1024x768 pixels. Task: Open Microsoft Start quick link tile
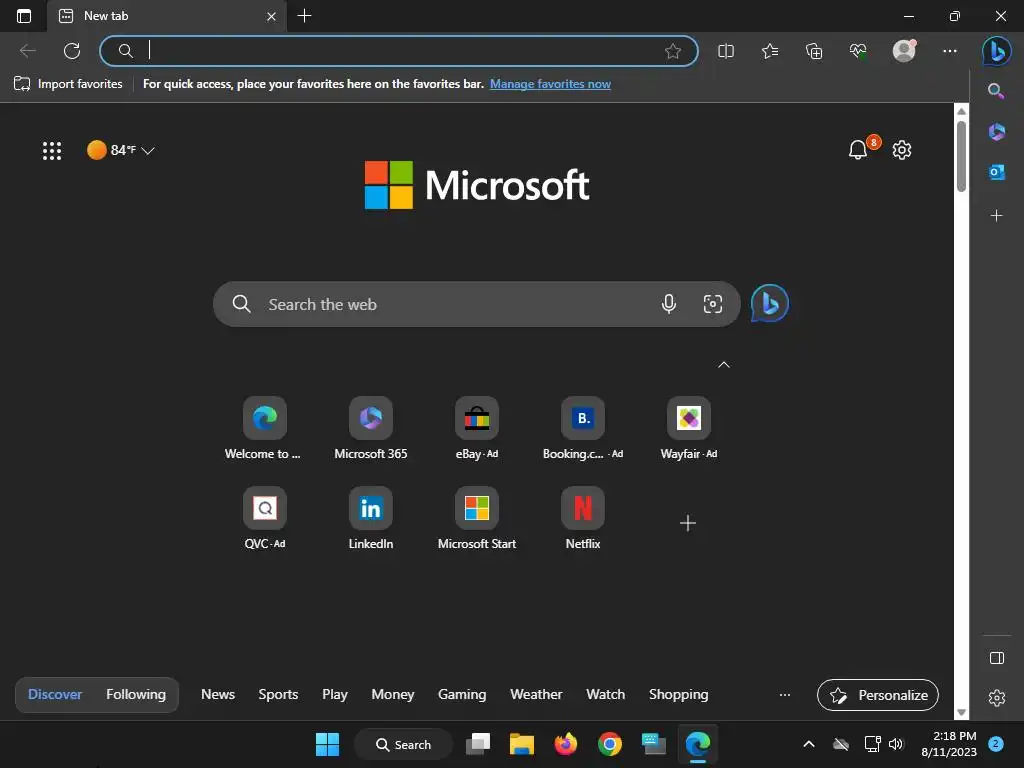[477, 519]
